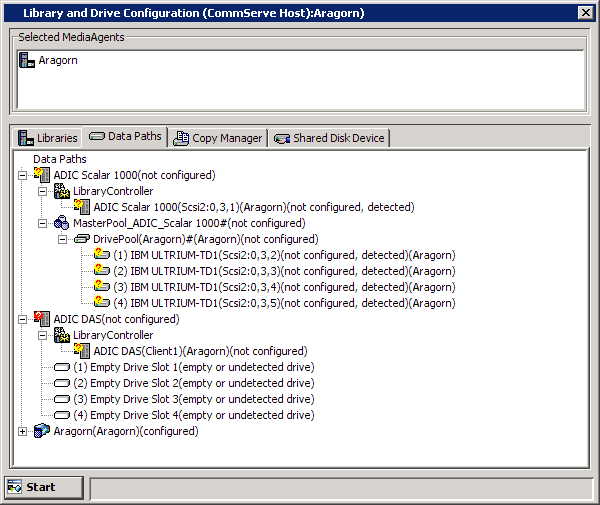Click drive icon for (4) IBM ULTRIUM-TD1
This screenshot has width=600, height=505.
(x=102, y=302)
